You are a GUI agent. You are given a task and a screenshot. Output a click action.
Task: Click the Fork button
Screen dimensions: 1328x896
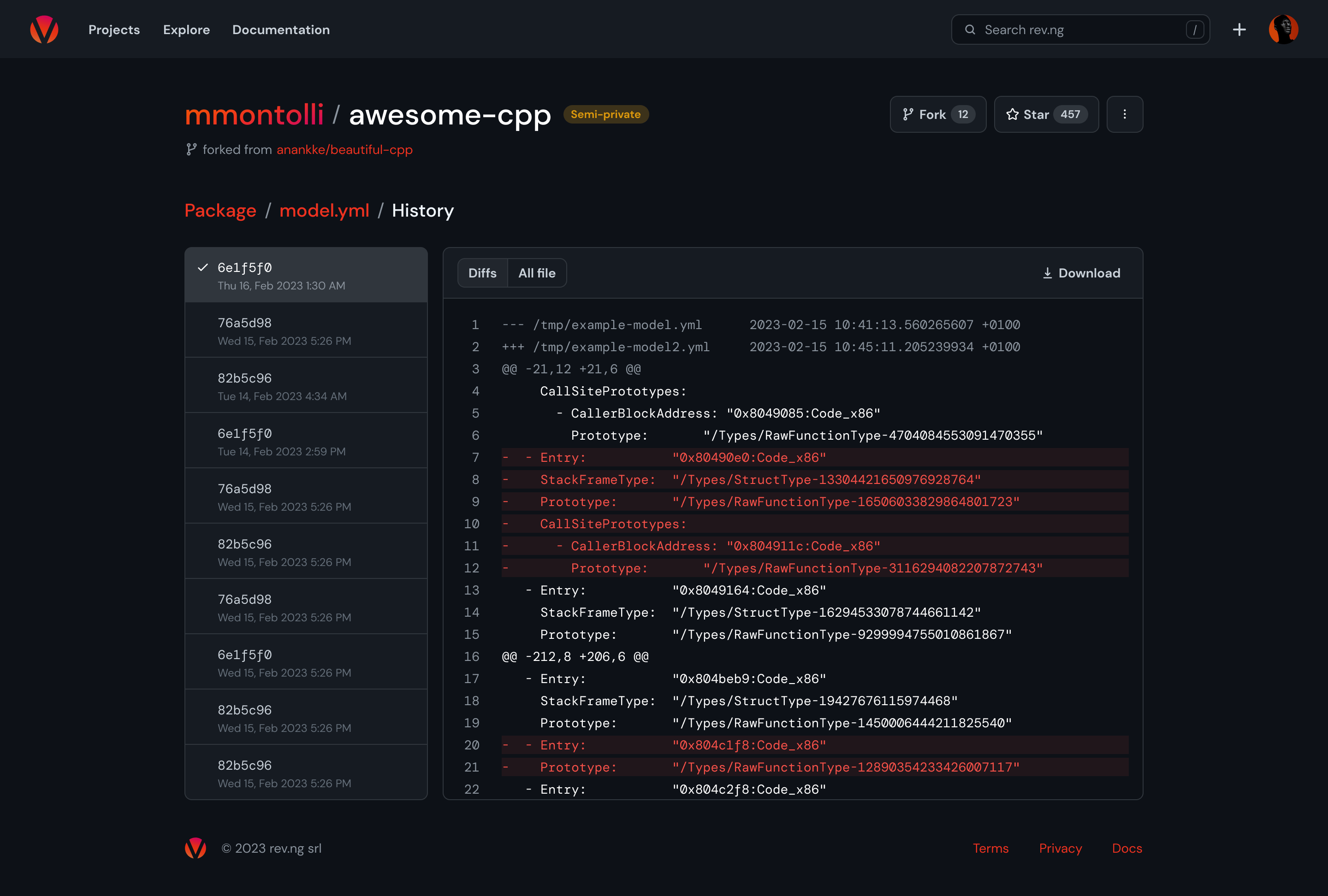tap(937, 114)
